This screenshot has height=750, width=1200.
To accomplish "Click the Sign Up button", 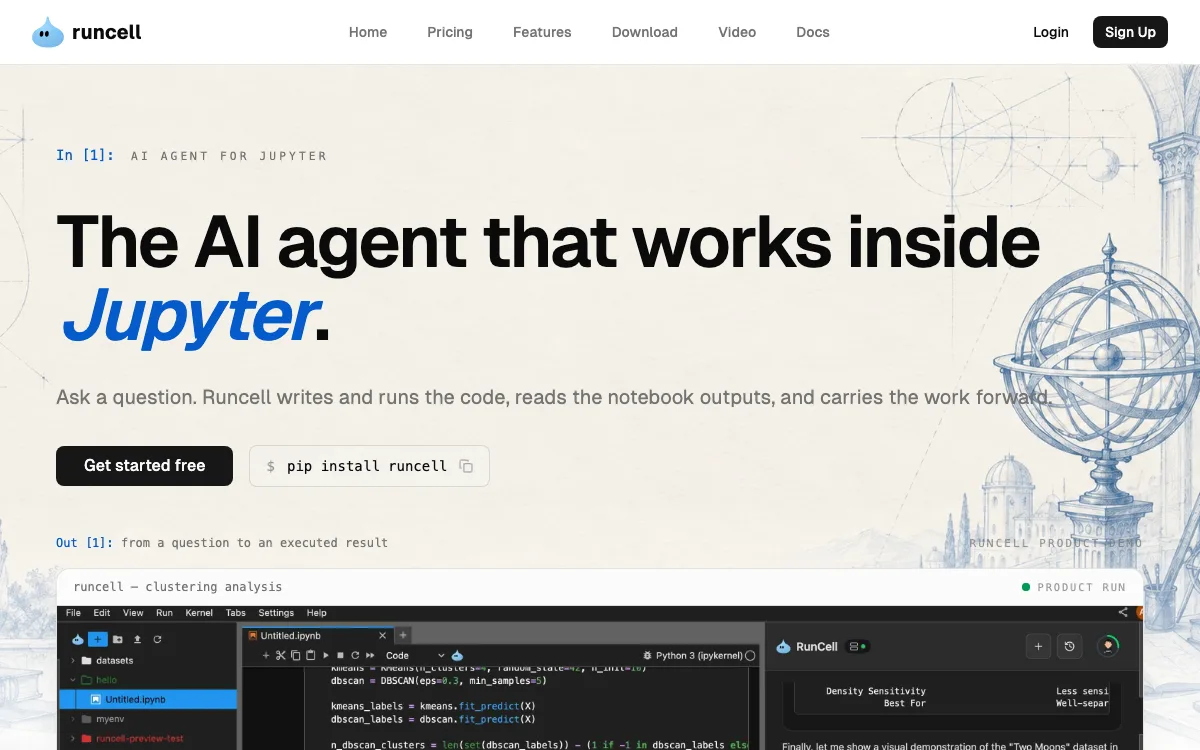I will coord(1130,32).
